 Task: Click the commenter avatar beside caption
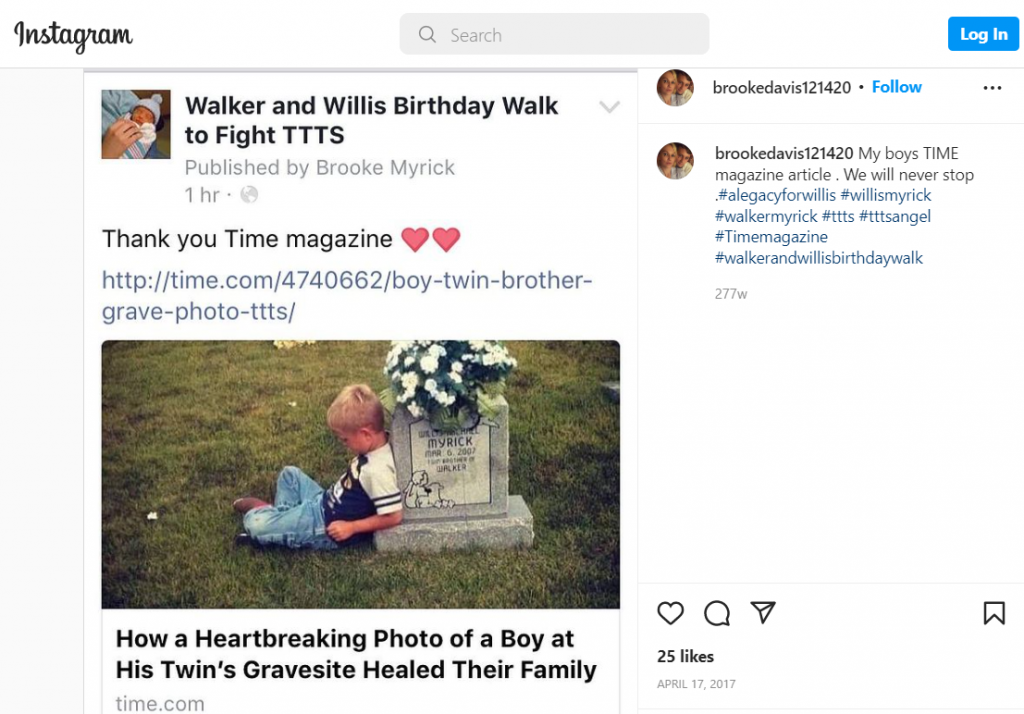pyautogui.click(x=675, y=161)
